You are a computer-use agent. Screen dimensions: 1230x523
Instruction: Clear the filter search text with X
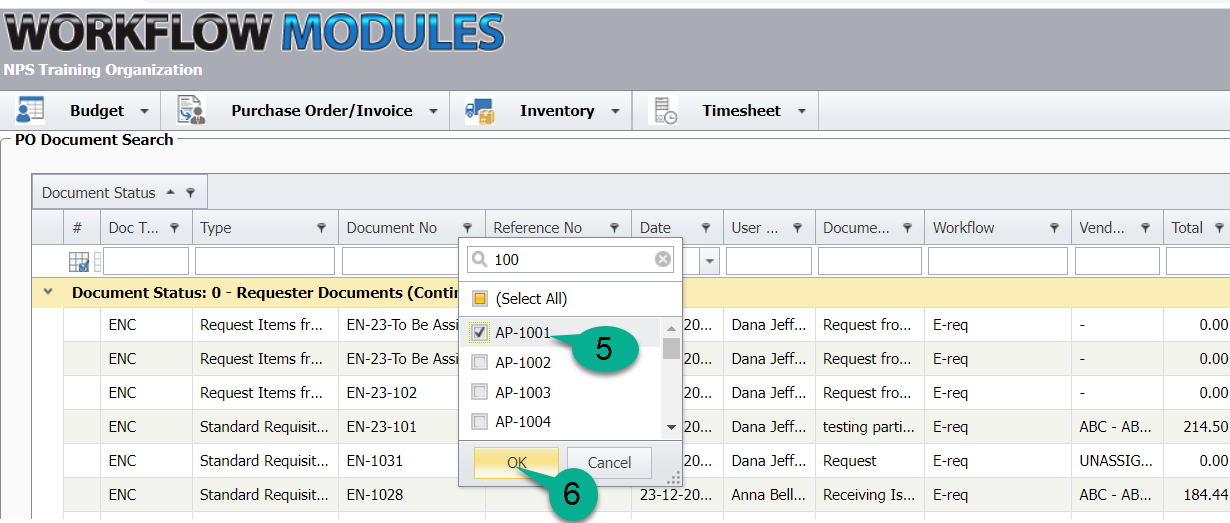point(663,260)
